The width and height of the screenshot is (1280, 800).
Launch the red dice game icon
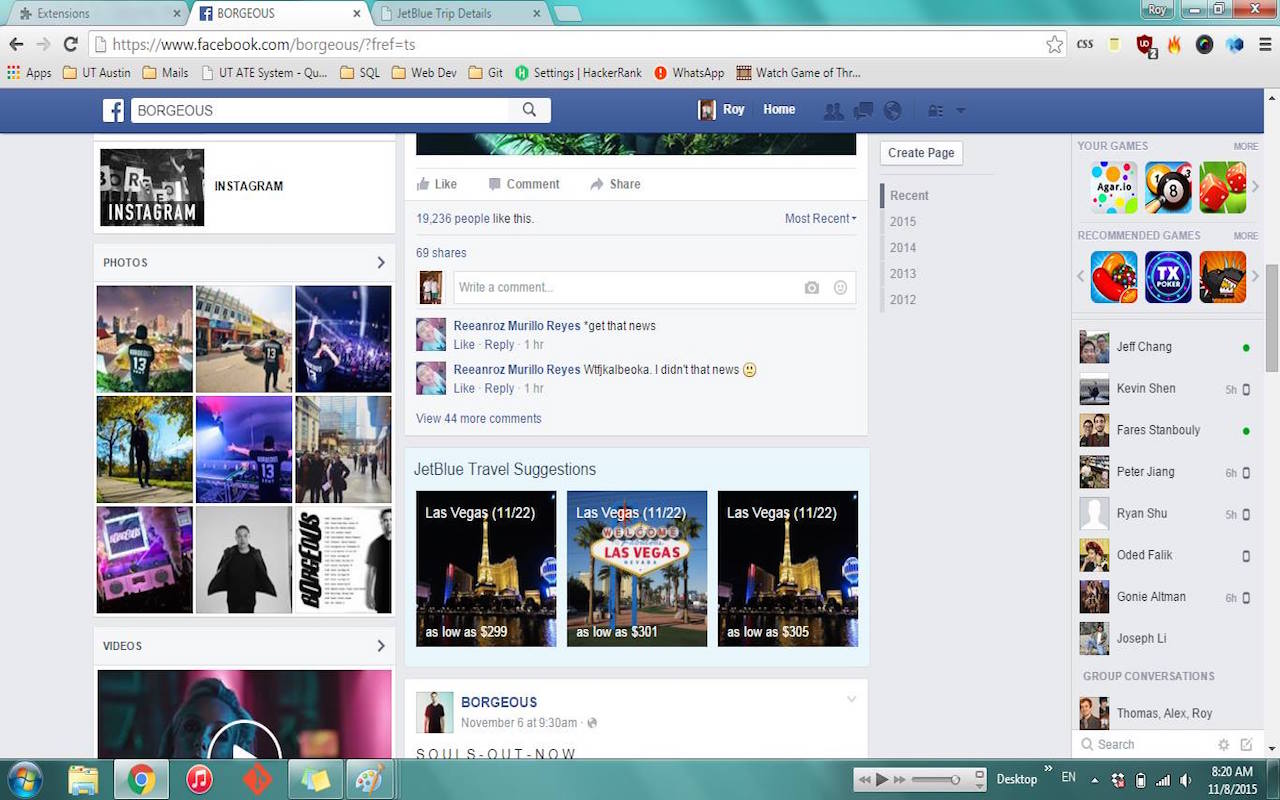(1223, 187)
